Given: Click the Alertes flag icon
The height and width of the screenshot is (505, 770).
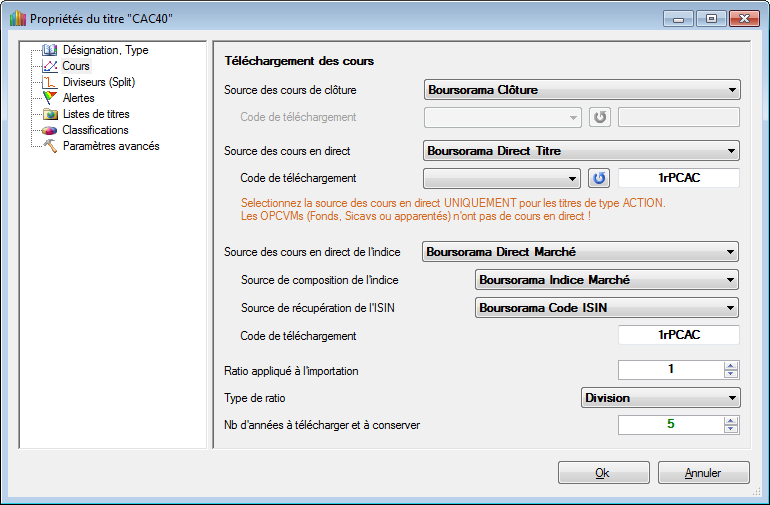Looking at the screenshot, I should pos(50,98).
